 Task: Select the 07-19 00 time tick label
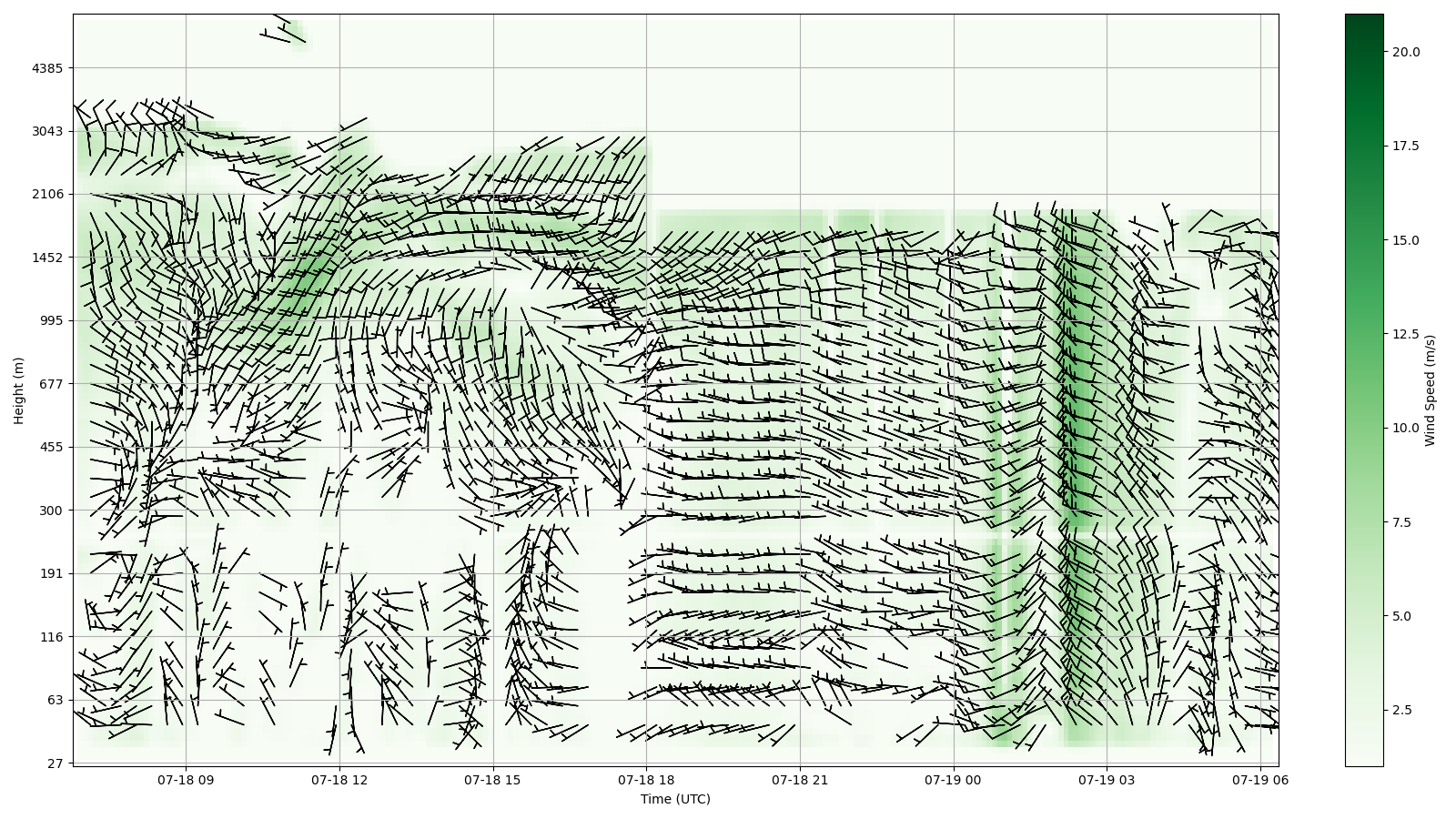click(954, 780)
